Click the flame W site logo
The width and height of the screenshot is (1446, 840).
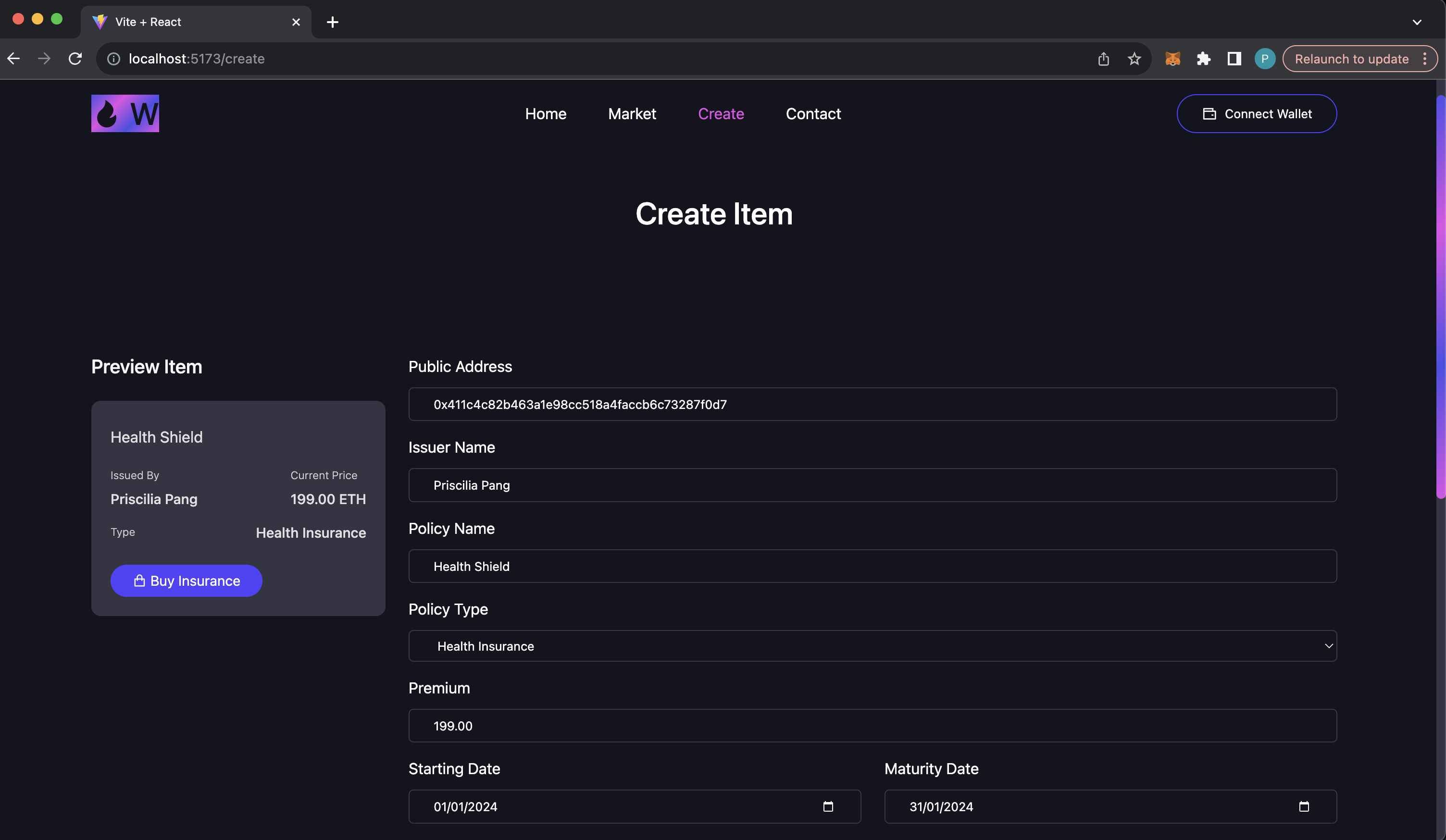pos(125,113)
